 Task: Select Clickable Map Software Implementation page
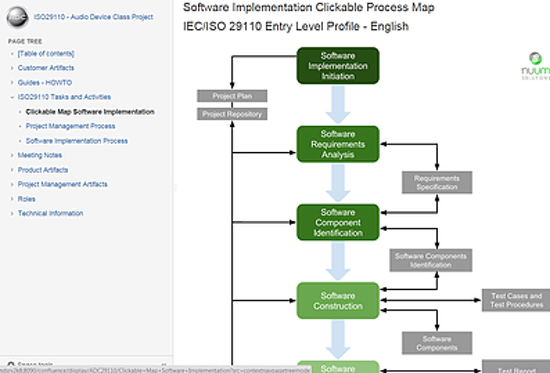(90, 112)
